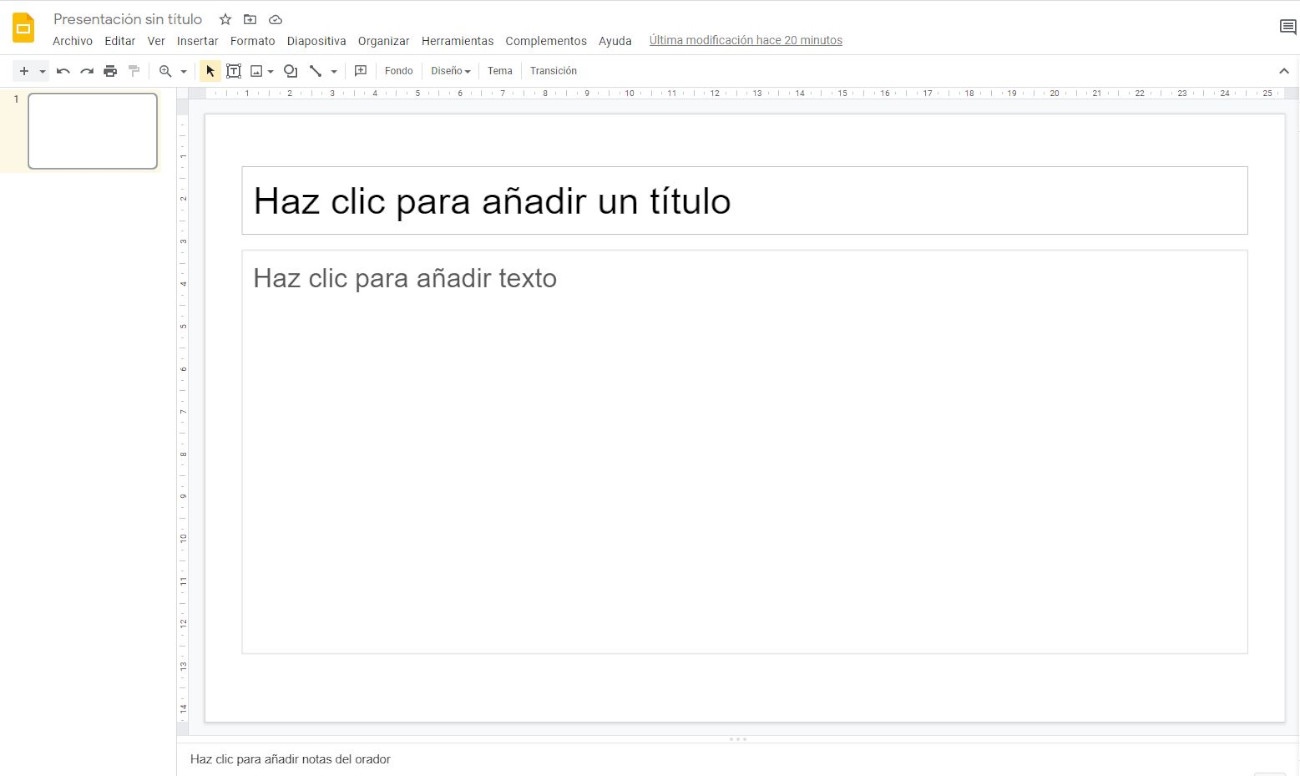Image resolution: width=1300 pixels, height=776 pixels.
Task: Click the body text placeholder
Action: coord(744,452)
